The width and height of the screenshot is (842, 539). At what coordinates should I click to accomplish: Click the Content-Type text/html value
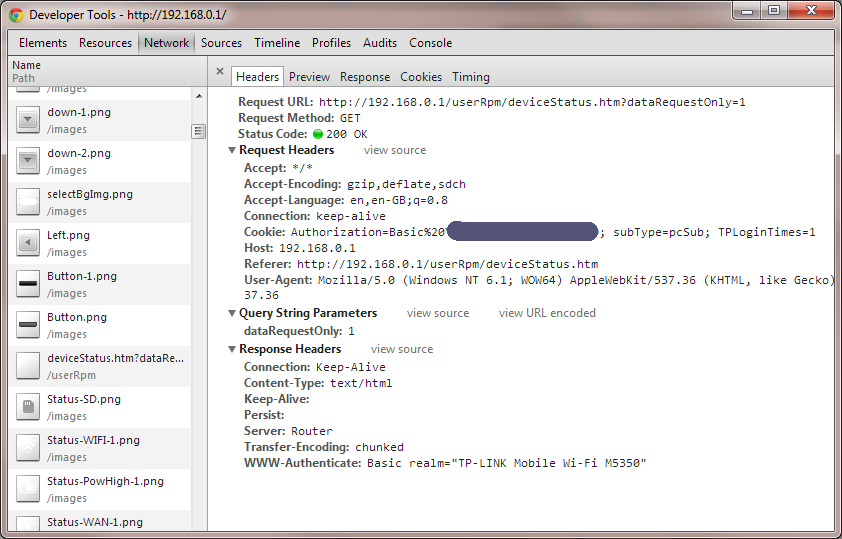click(x=361, y=383)
